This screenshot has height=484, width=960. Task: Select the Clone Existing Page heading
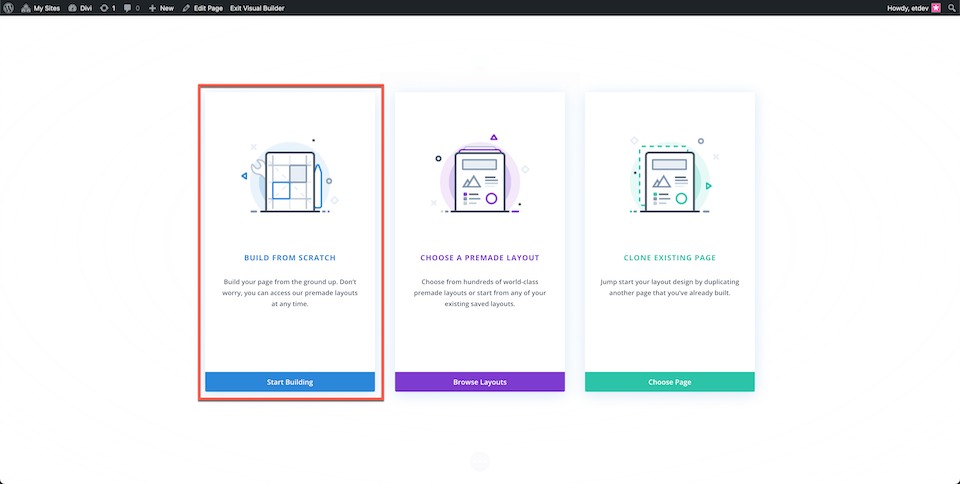coord(670,258)
